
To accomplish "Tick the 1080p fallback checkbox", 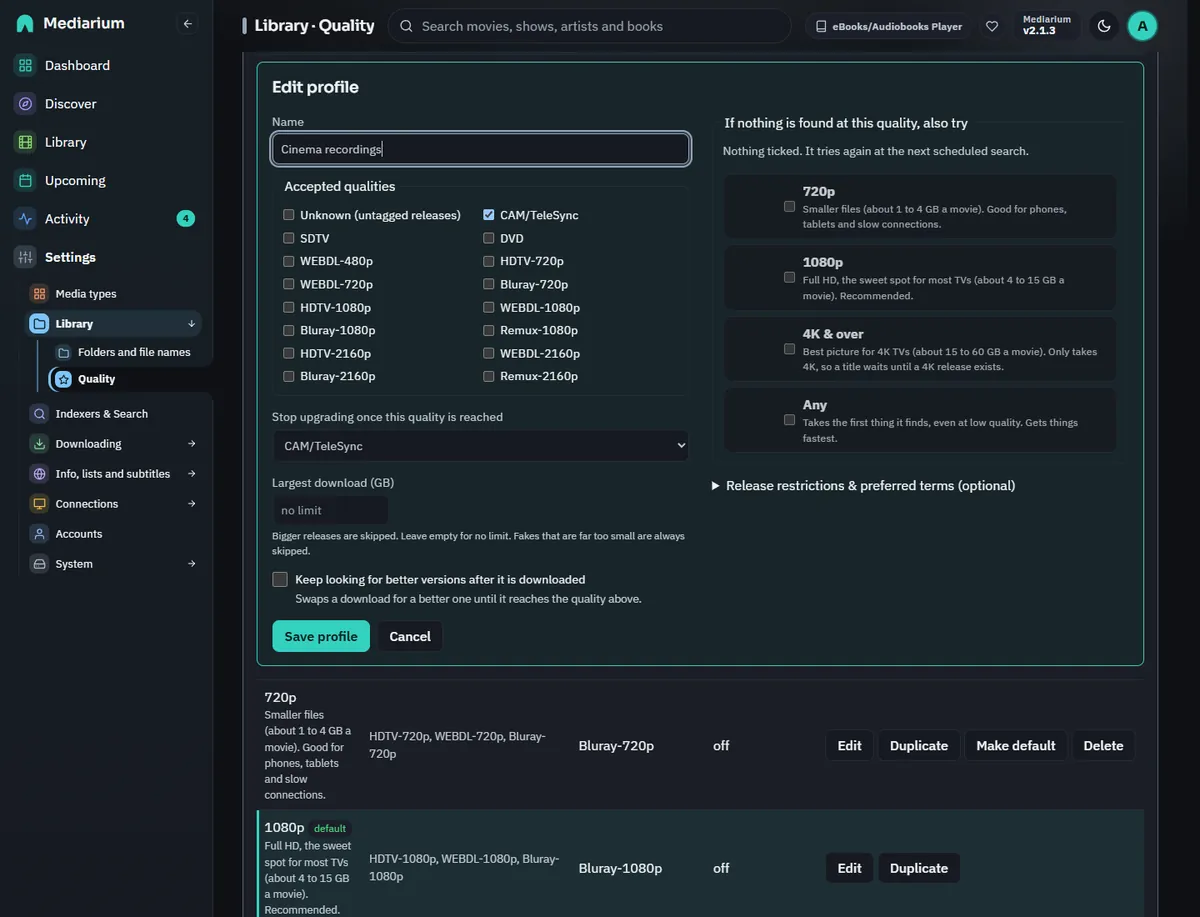I will coord(790,277).
